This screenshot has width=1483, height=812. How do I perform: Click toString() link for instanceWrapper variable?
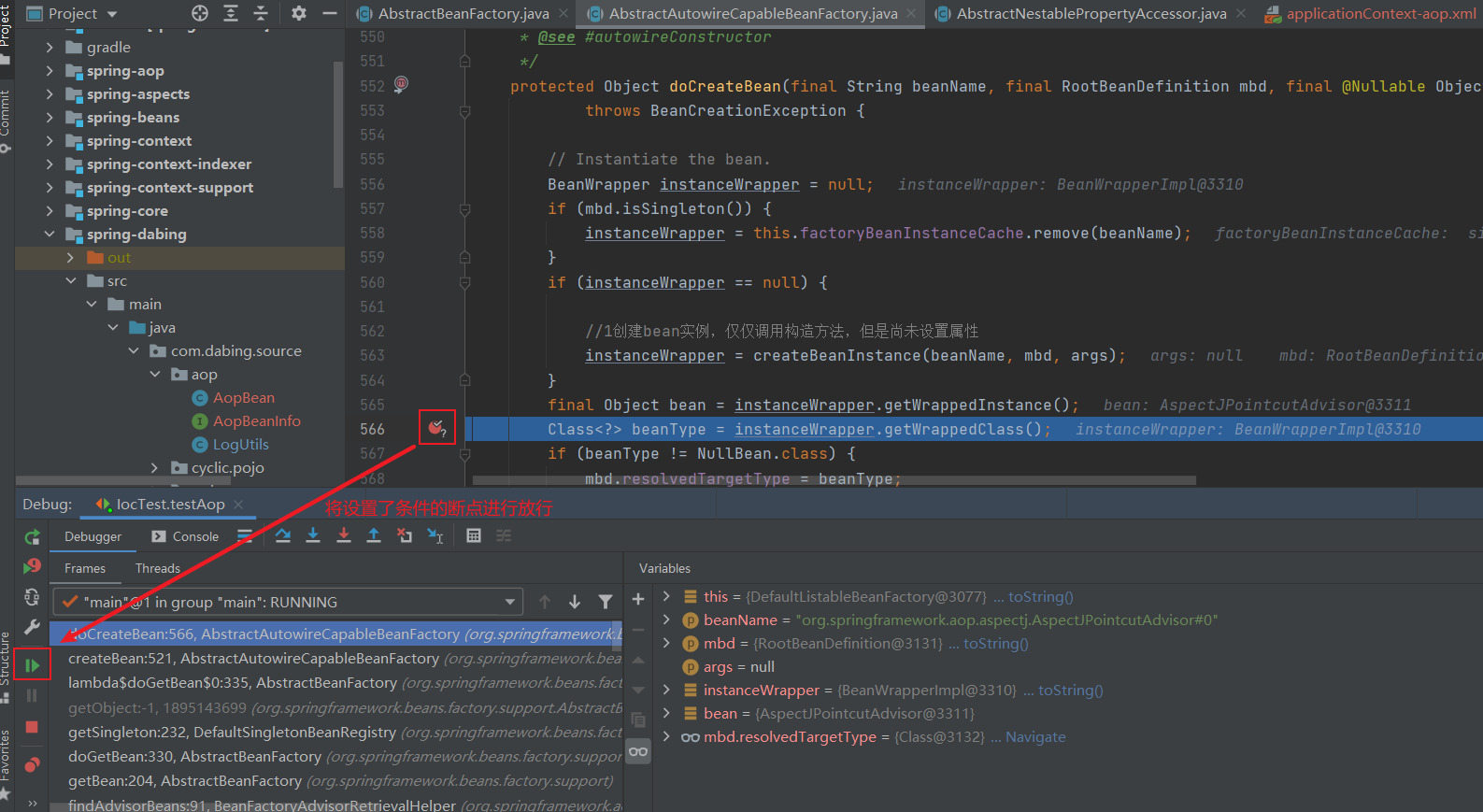[1071, 690]
